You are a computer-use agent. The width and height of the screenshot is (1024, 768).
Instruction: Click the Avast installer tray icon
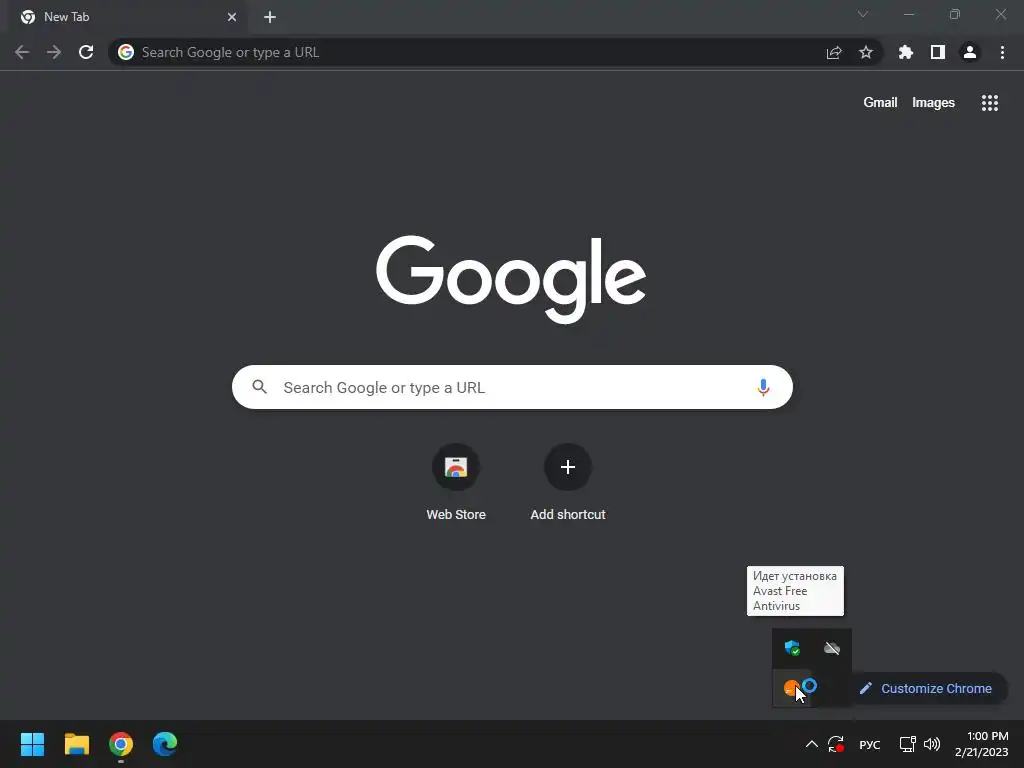point(792,688)
